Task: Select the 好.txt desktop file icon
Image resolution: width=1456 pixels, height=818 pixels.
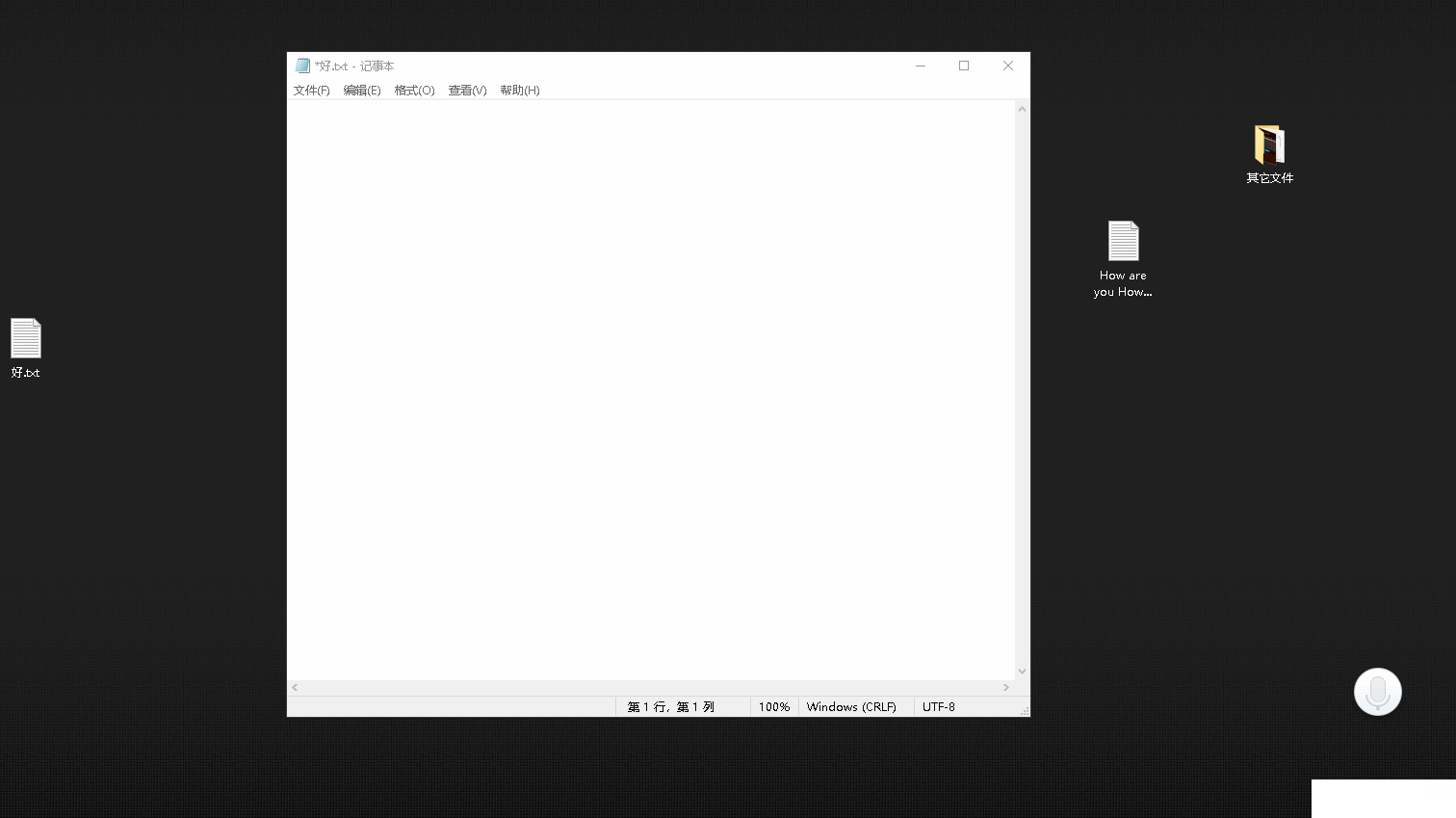Action: [x=26, y=348]
